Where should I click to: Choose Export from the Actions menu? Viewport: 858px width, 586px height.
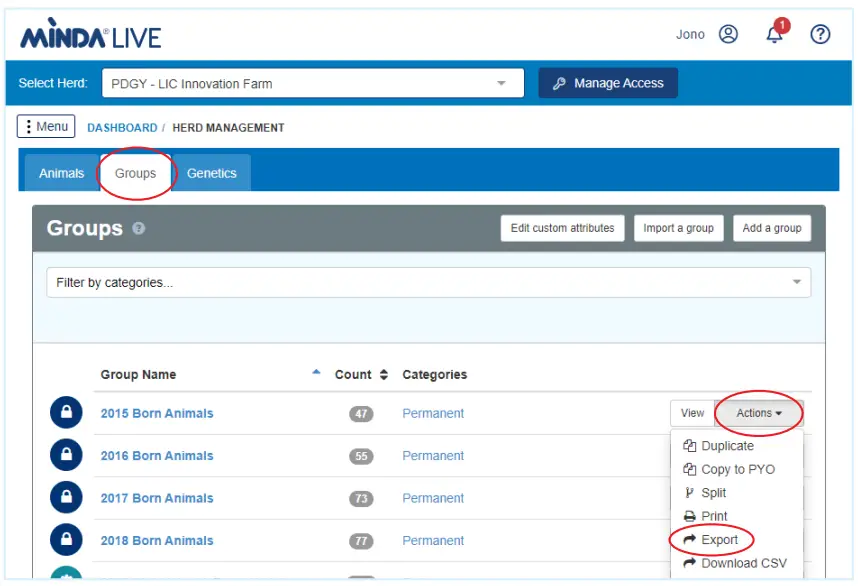[x=711, y=540]
